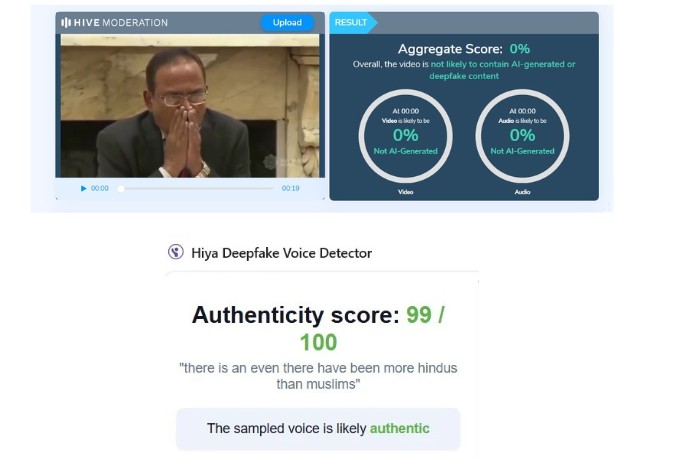Screen dimensions: 688x461
Task: Click the Hiya phone logo icon
Action: point(176,252)
